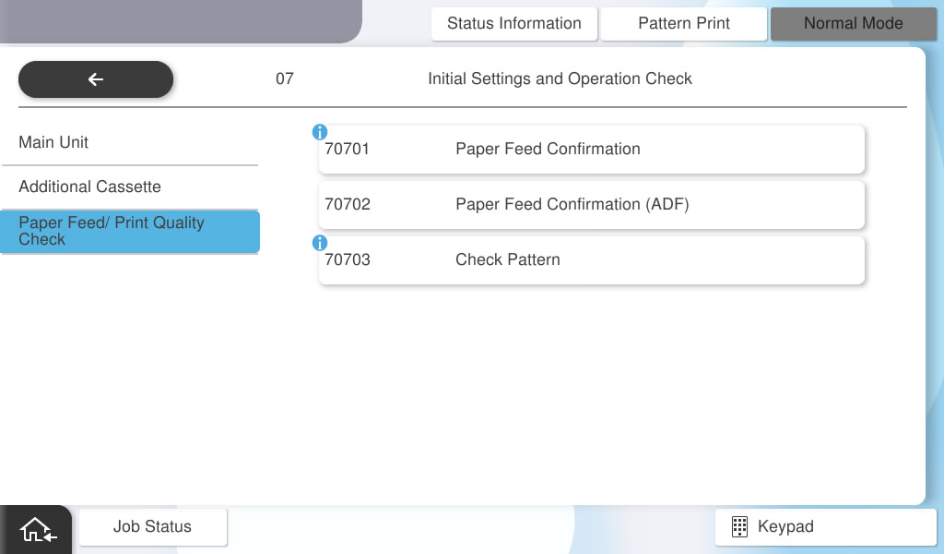Viewport: 945px width, 554px height.
Task: View Job Status
Action: click(x=152, y=527)
